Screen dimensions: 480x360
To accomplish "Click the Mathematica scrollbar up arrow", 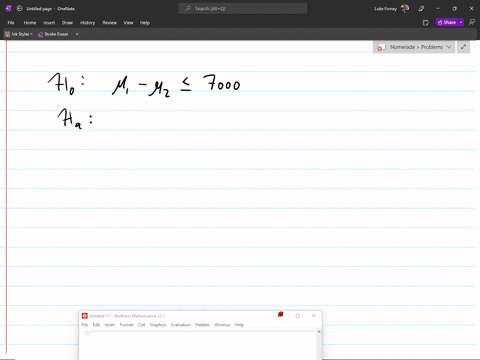I will click(x=319, y=332).
